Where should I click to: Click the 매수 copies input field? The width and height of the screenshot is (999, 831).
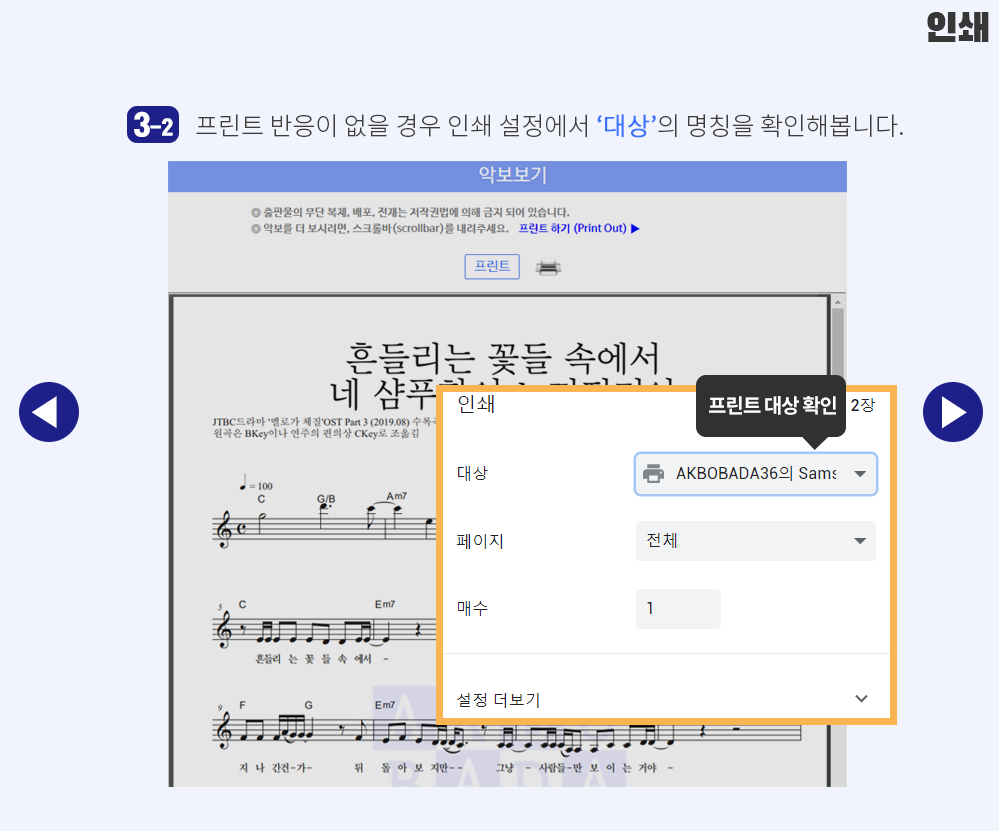[678, 609]
